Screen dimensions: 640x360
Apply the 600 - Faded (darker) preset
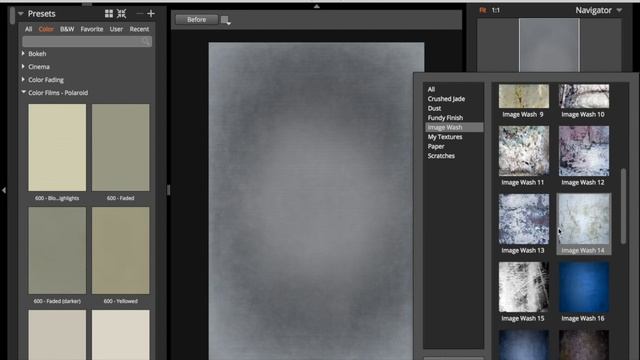point(57,250)
